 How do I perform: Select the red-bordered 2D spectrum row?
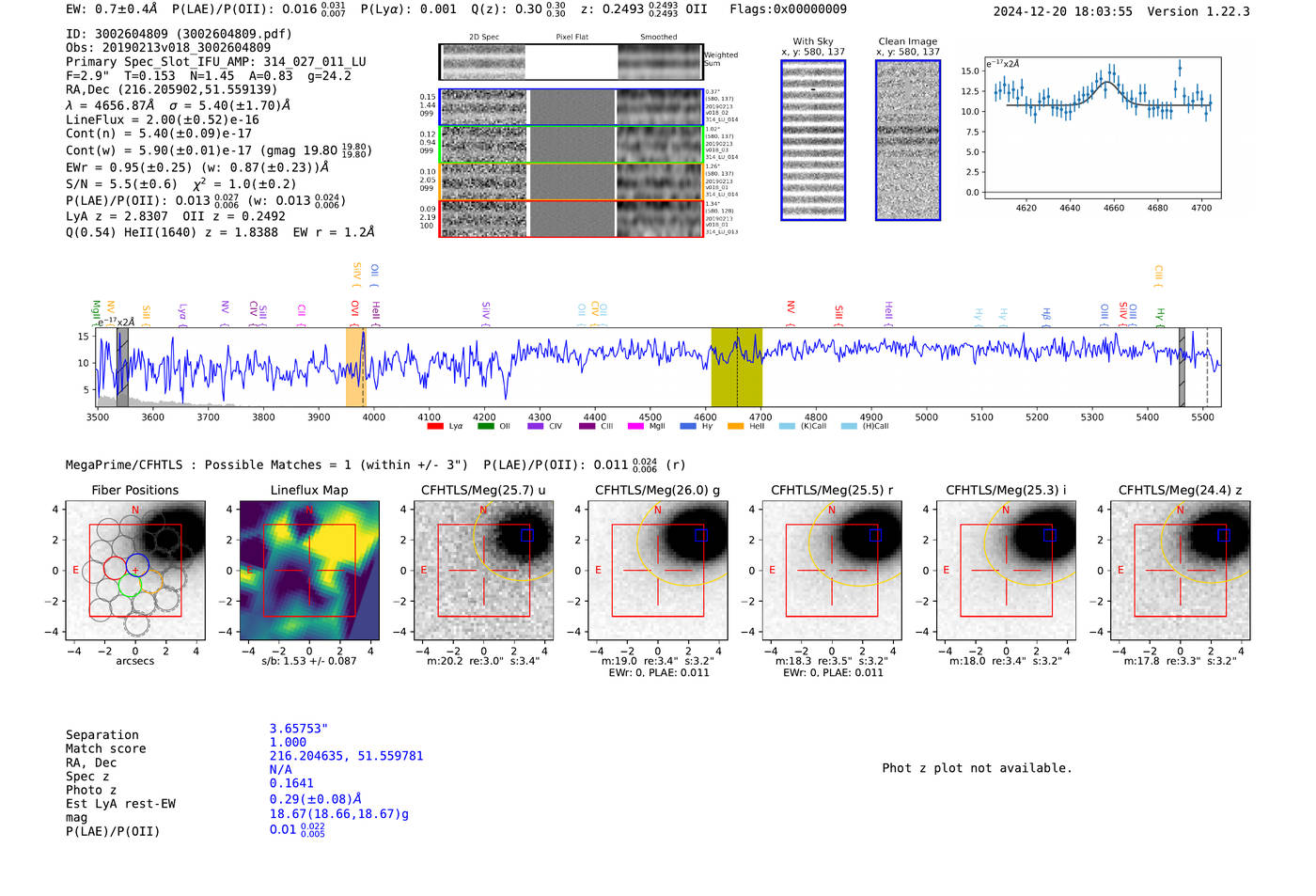tap(572, 218)
